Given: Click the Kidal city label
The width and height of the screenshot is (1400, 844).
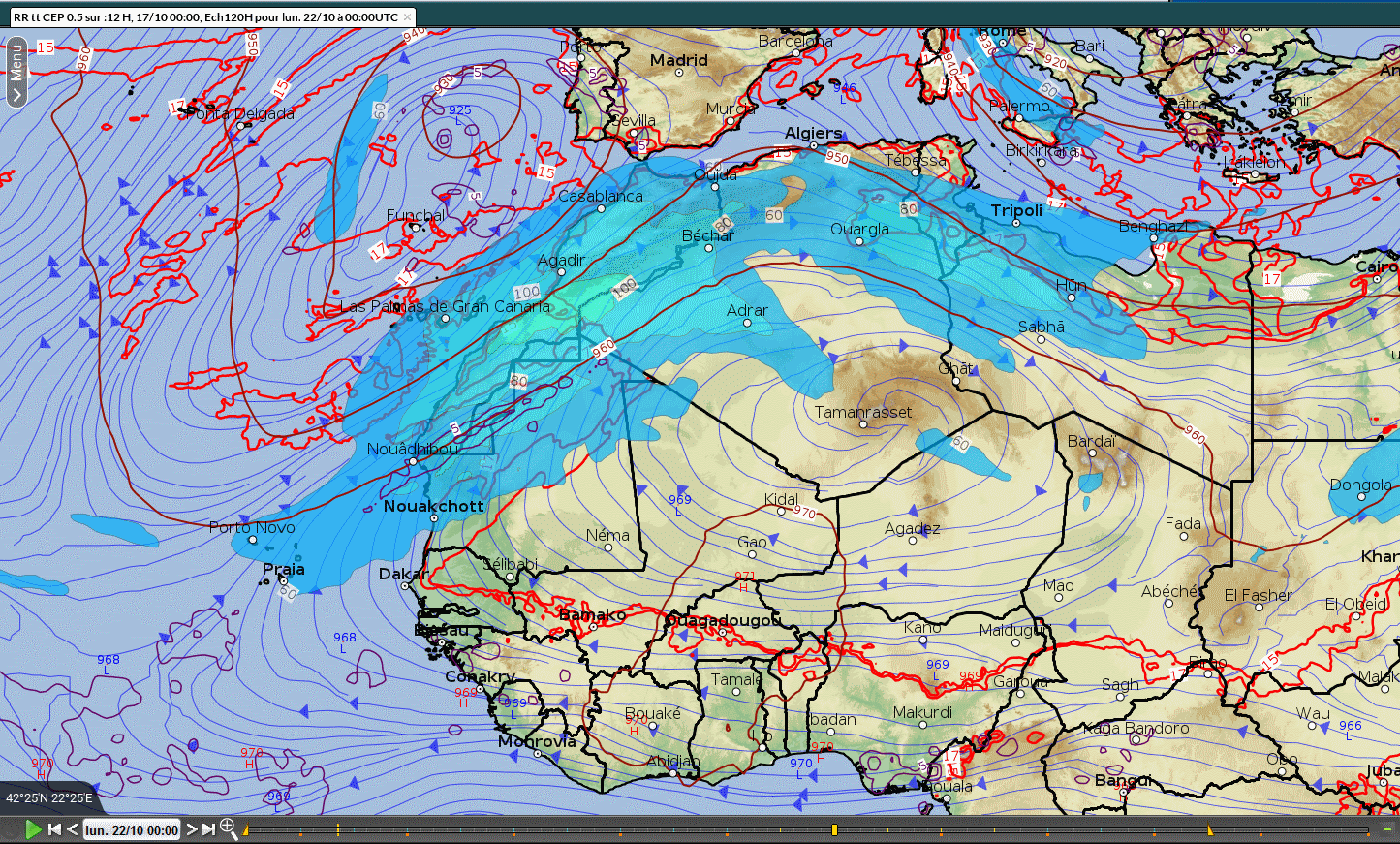Looking at the screenshot, I should point(781,499).
